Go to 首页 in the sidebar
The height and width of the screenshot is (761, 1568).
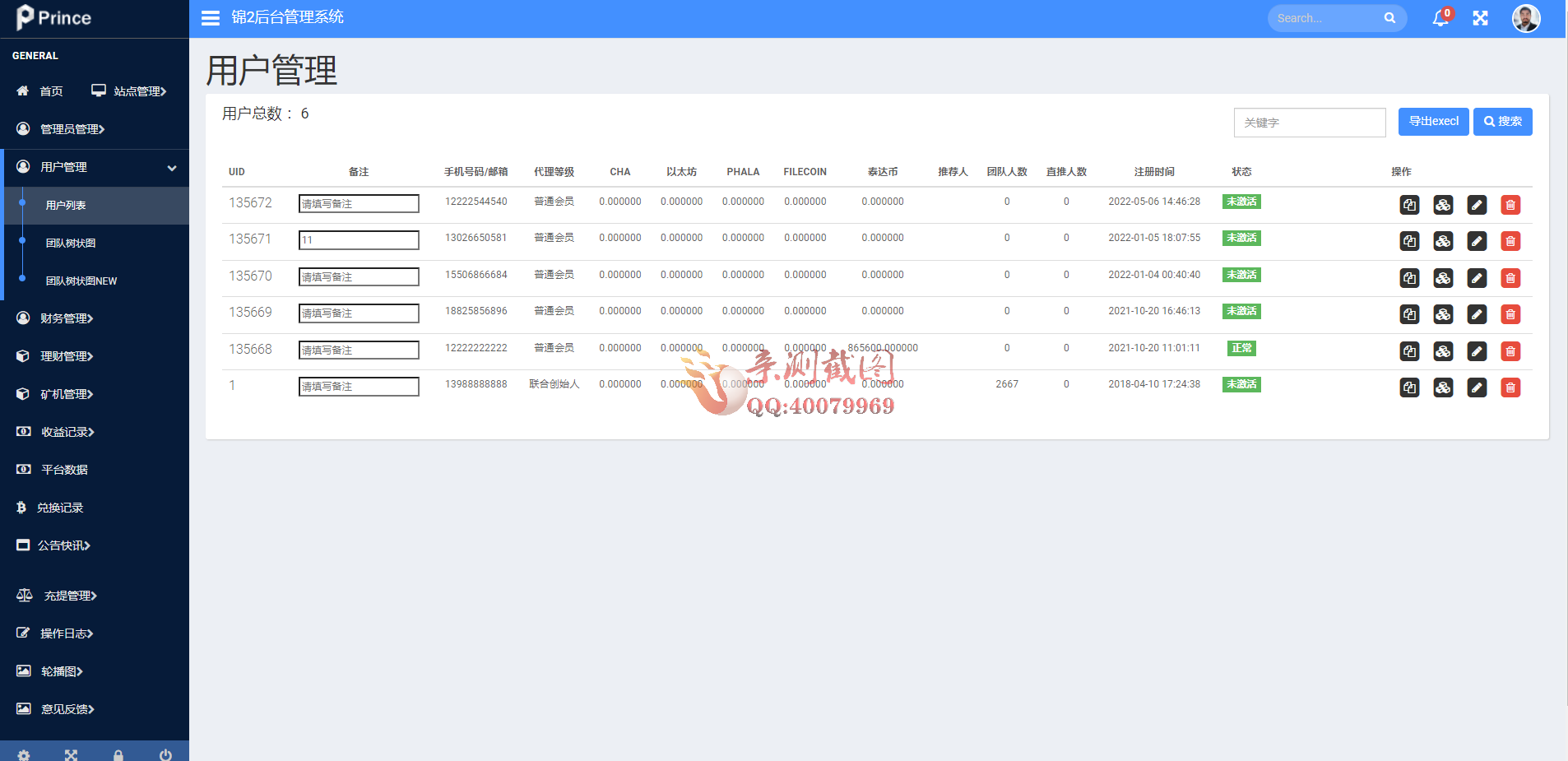click(50, 91)
